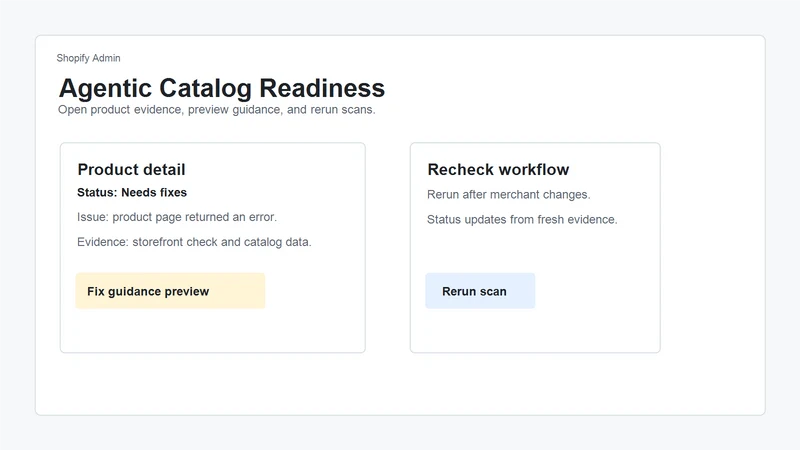
Task: Click the word Readiness in the title
Action: click(x=322, y=88)
